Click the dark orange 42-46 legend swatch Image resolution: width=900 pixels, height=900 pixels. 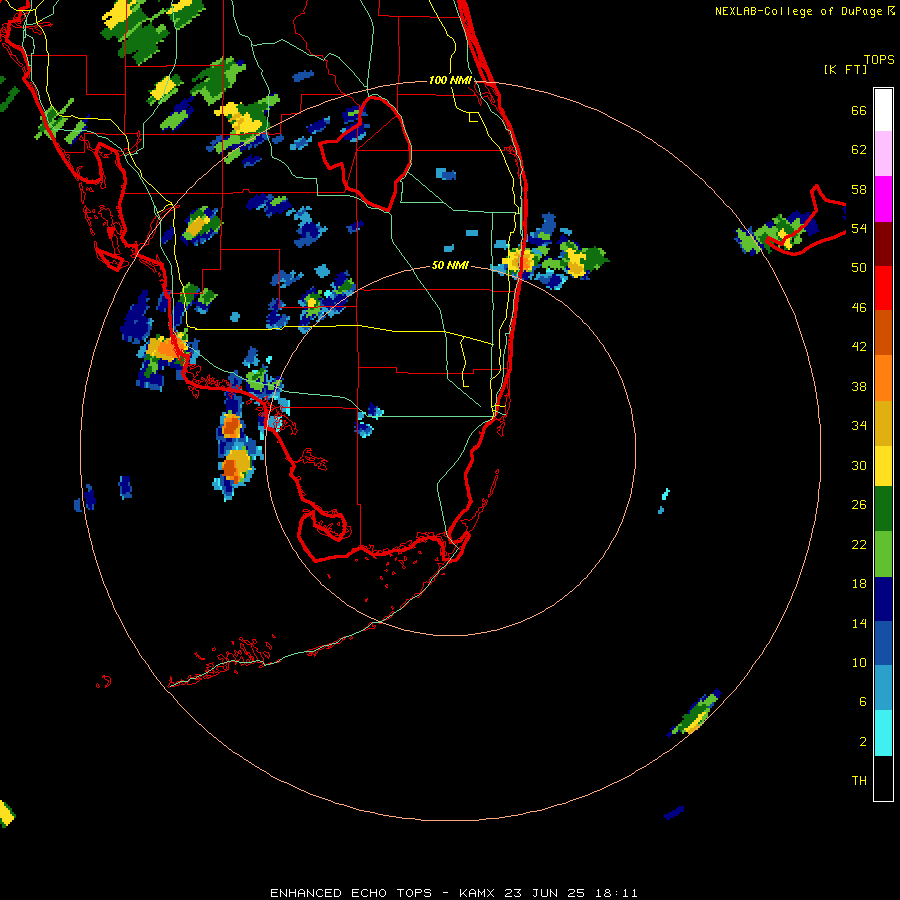tap(883, 332)
